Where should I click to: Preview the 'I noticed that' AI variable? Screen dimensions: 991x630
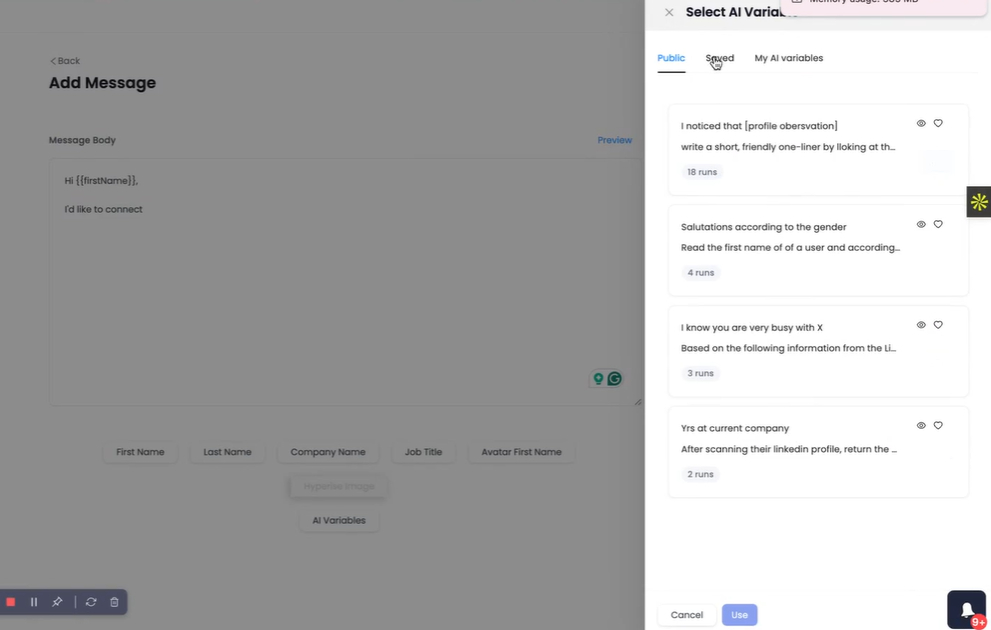(x=921, y=123)
